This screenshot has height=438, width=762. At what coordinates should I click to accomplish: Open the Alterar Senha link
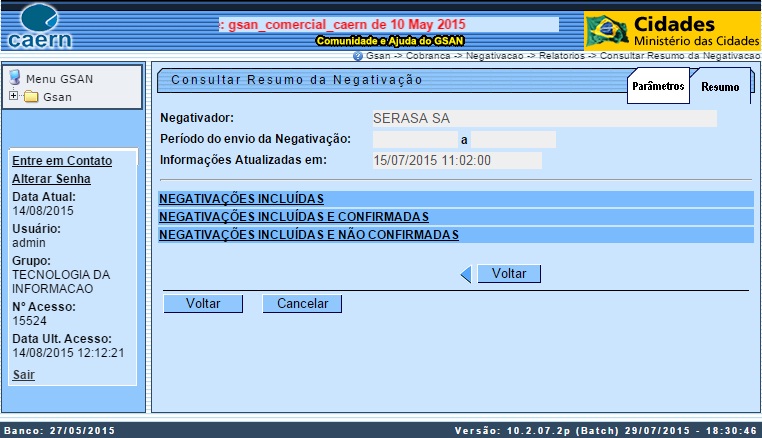click(x=52, y=179)
